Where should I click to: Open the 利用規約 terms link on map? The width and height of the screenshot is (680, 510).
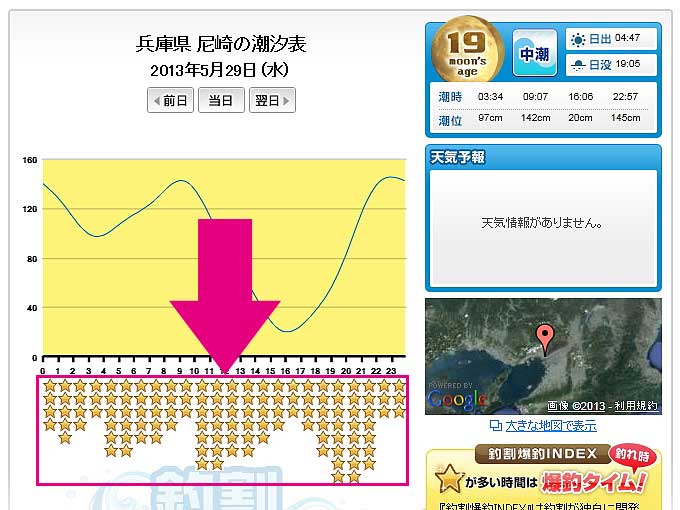tap(637, 406)
